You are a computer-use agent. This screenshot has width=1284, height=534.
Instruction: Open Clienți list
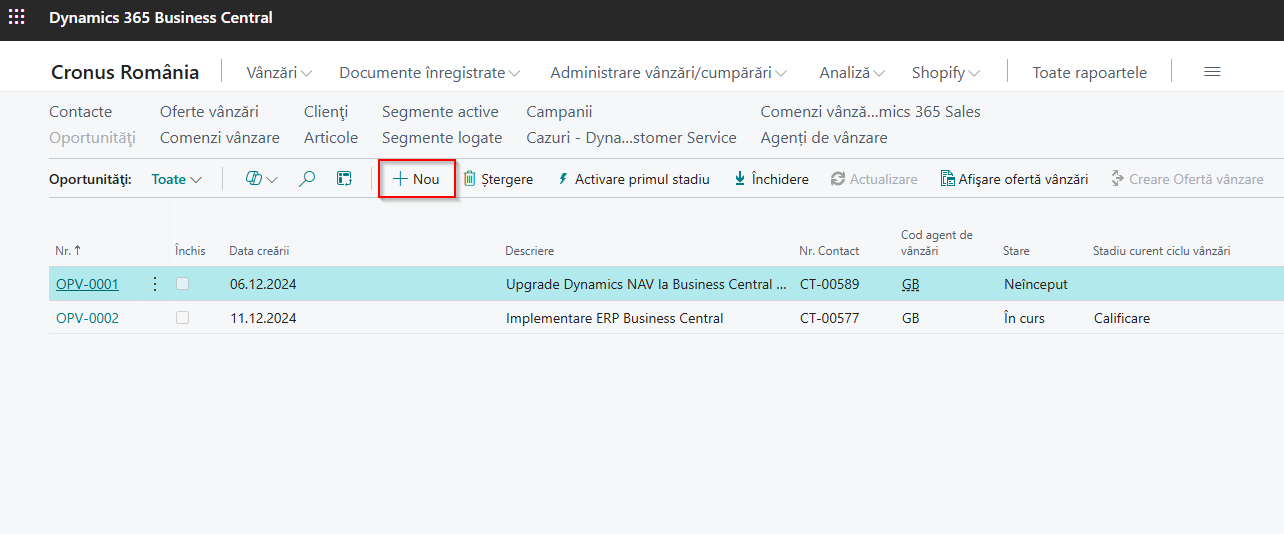[x=326, y=111]
